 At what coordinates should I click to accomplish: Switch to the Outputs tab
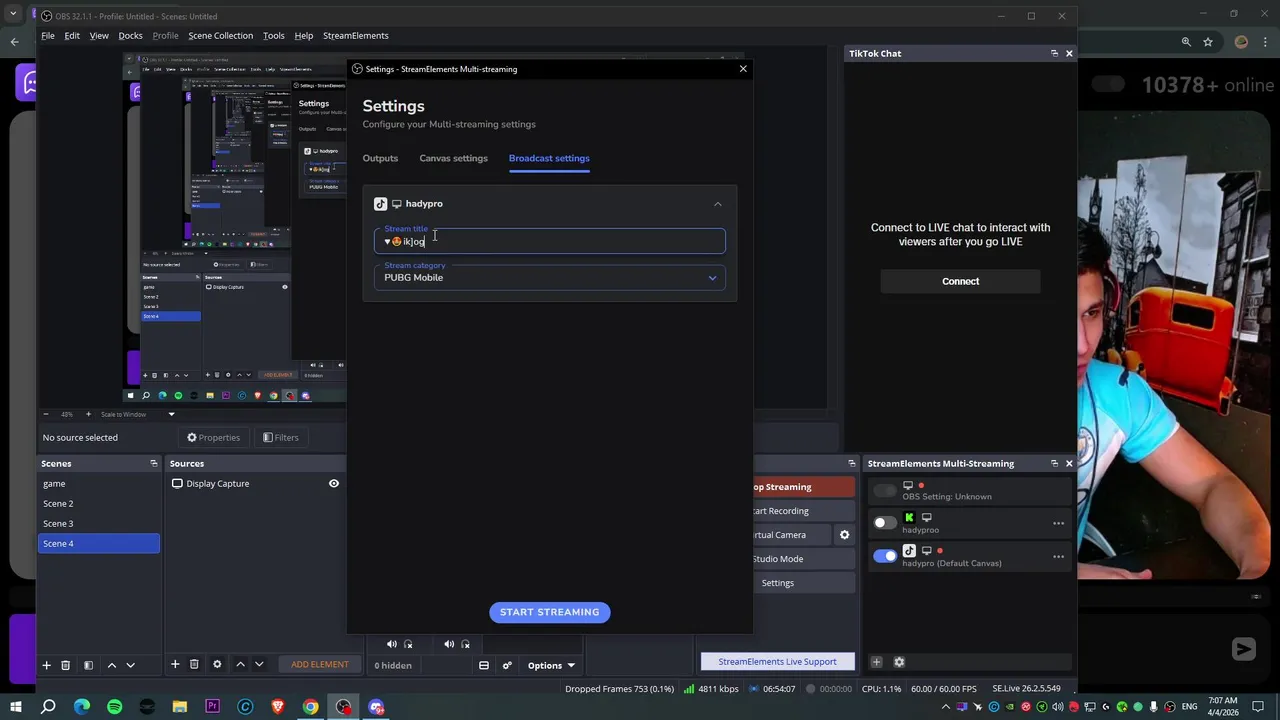coord(380,158)
